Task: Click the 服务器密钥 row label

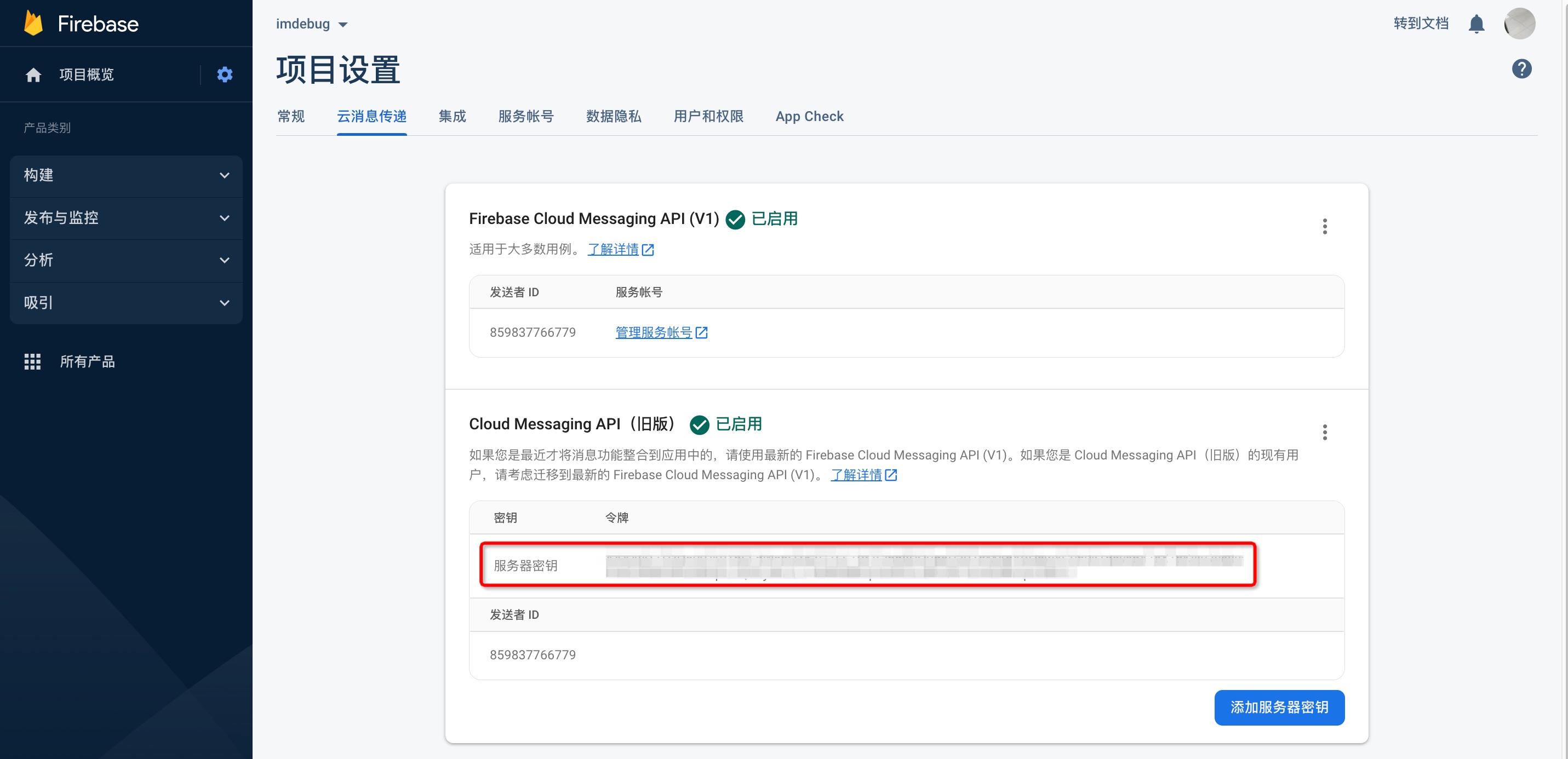Action: pos(525,566)
